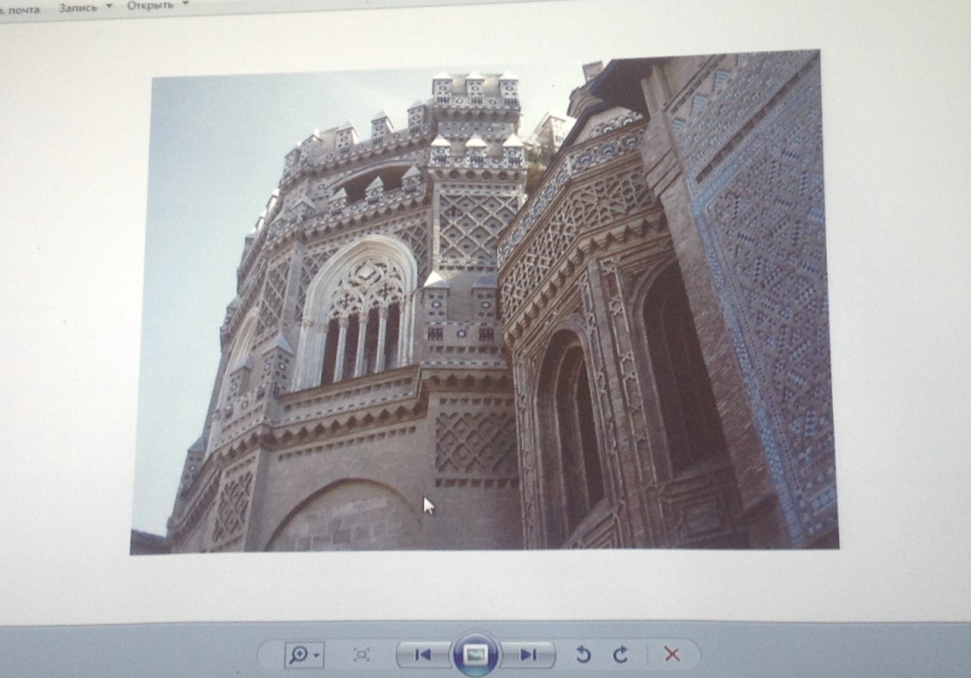Image resolution: width=971 pixels, height=678 pixels.
Task: Start the slideshow with center button
Action: point(475,654)
